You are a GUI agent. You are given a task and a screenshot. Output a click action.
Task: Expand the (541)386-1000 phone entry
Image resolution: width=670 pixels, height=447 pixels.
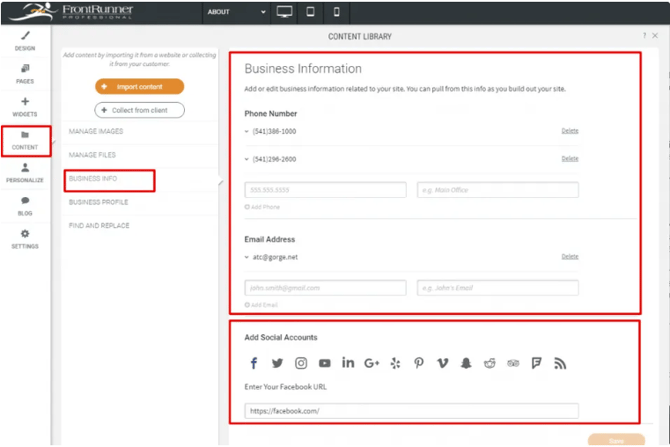[247, 131]
